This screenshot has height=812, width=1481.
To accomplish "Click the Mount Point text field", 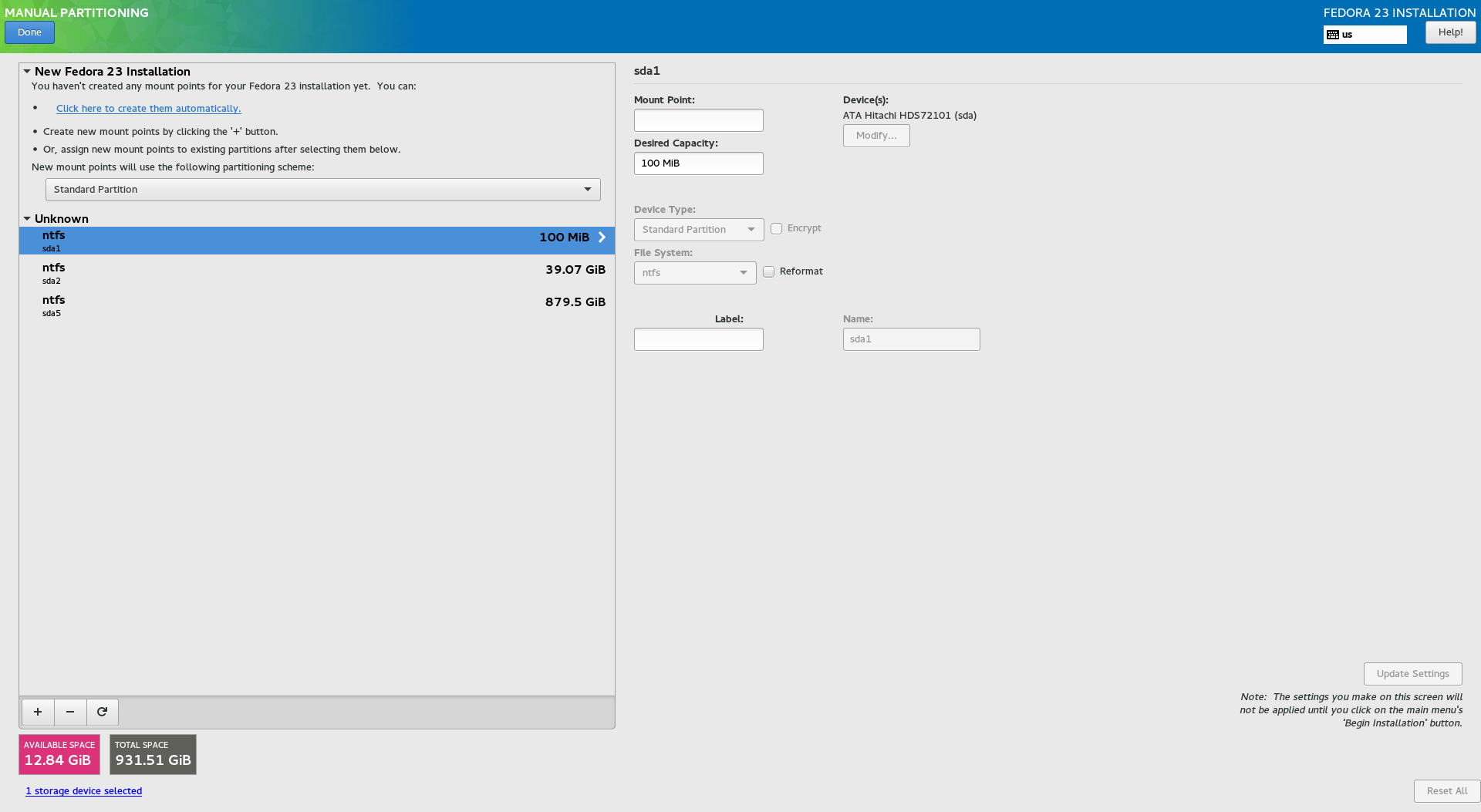I will pyautogui.click(x=698, y=120).
